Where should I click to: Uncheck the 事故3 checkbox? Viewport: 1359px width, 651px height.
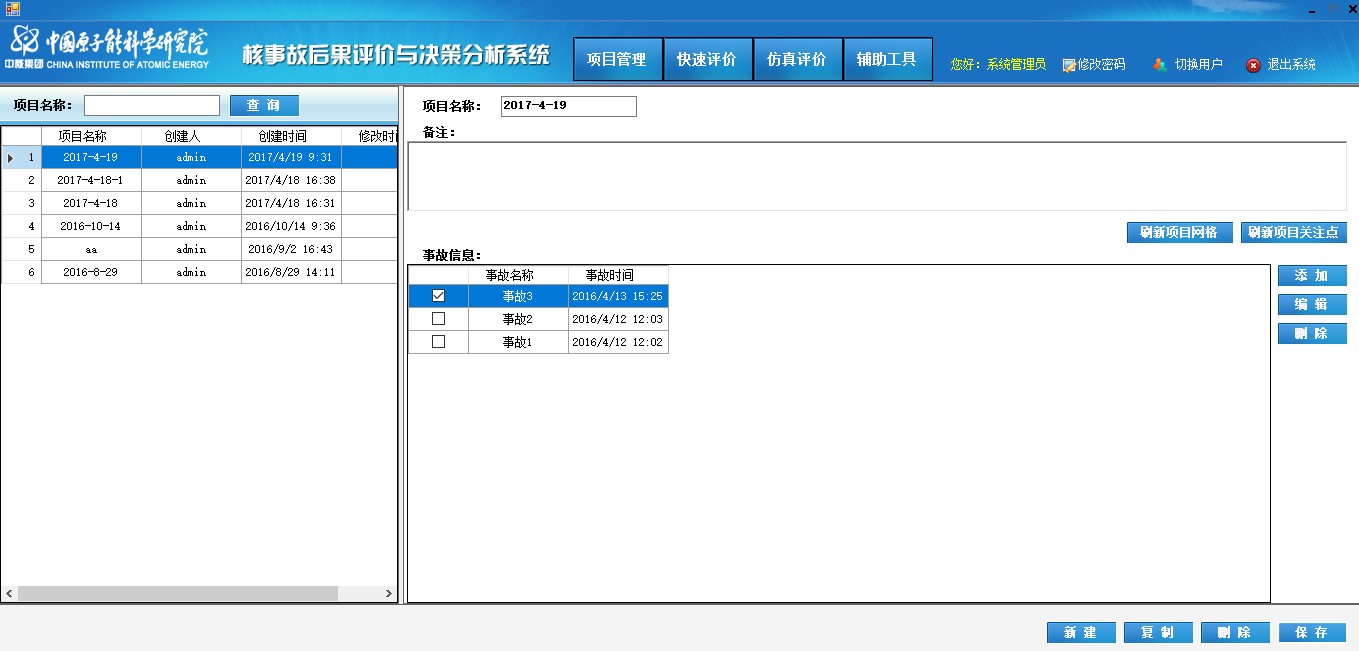click(438, 296)
